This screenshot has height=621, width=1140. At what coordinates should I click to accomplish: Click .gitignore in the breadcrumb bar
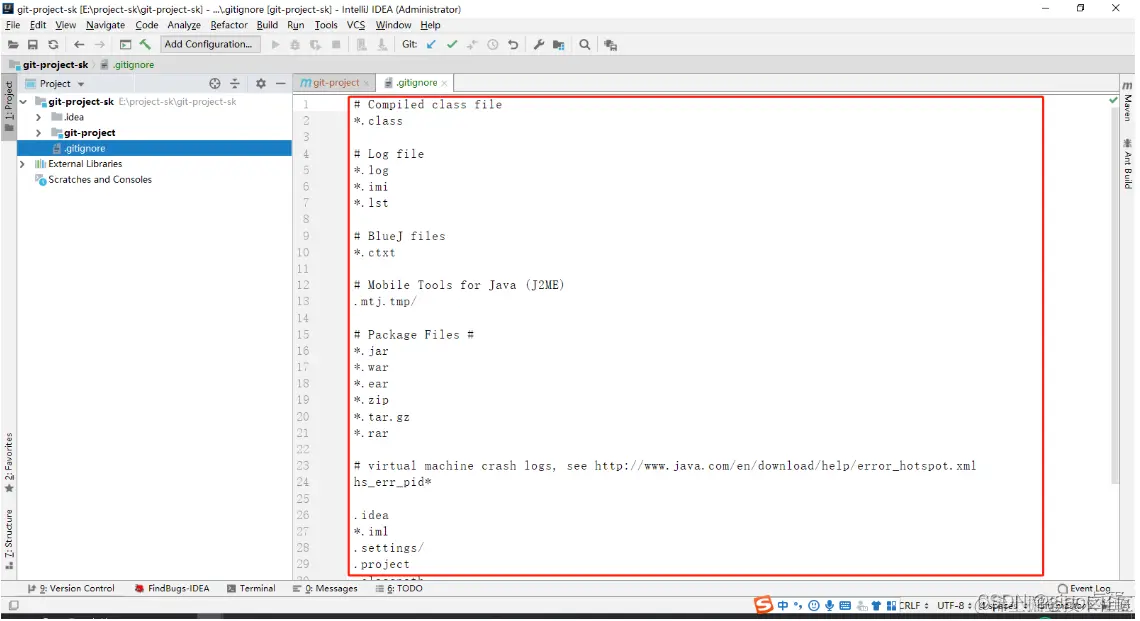click(133, 65)
